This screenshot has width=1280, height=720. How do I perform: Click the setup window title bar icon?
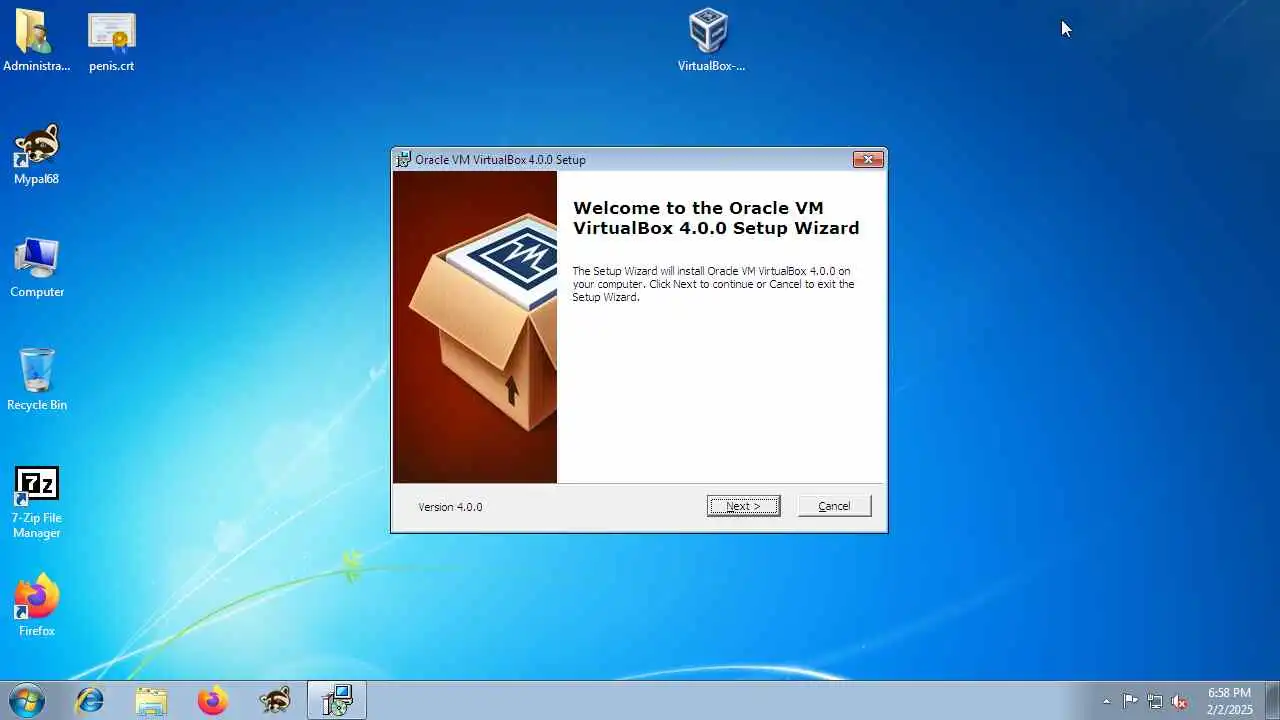click(403, 159)
